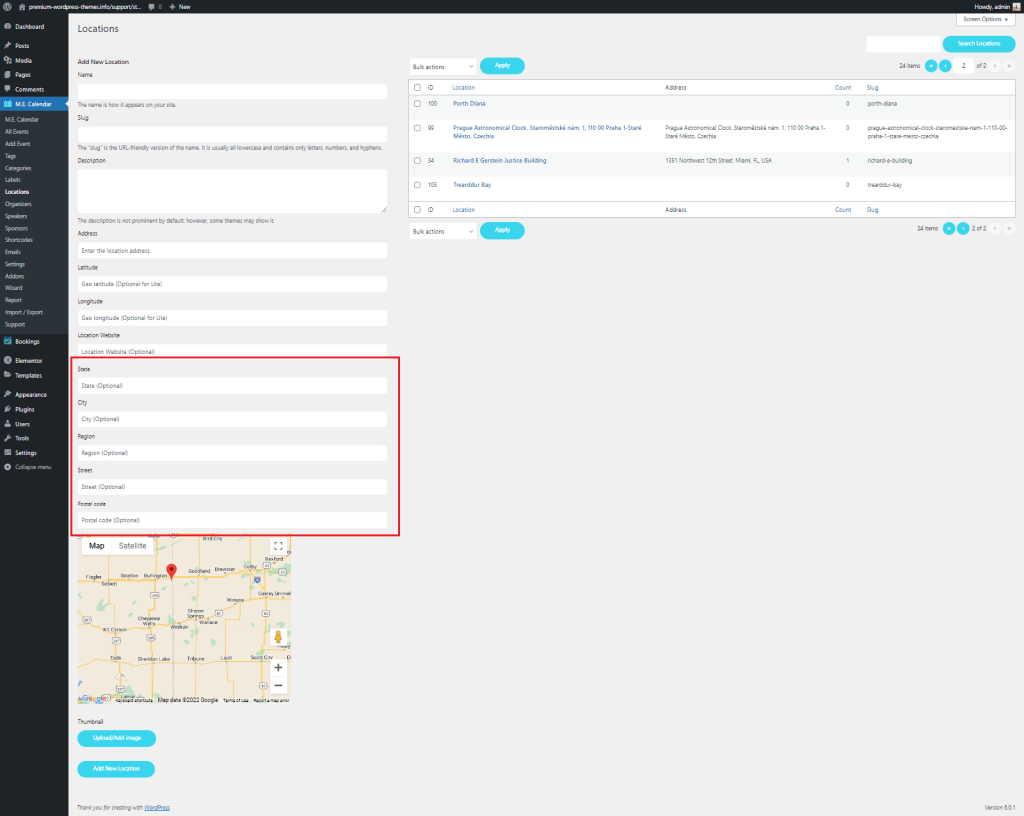Switch map to Satellite view

(x=132, y=546)
